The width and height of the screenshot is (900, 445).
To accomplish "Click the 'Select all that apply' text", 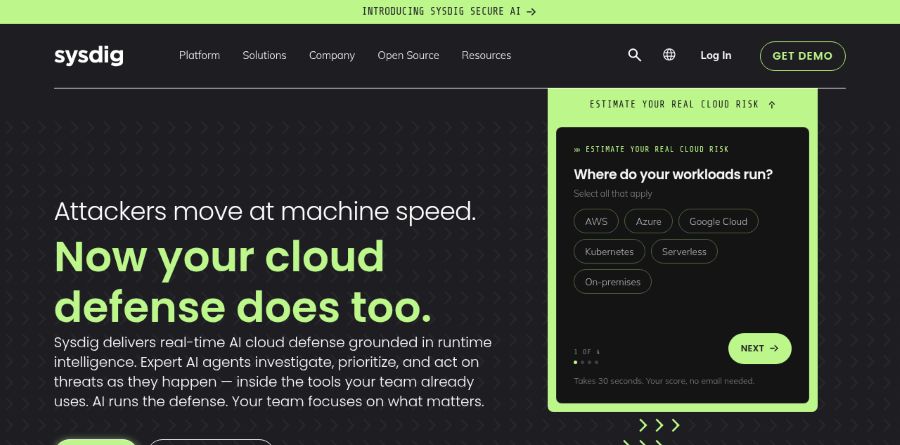I will tap(612, 194).
